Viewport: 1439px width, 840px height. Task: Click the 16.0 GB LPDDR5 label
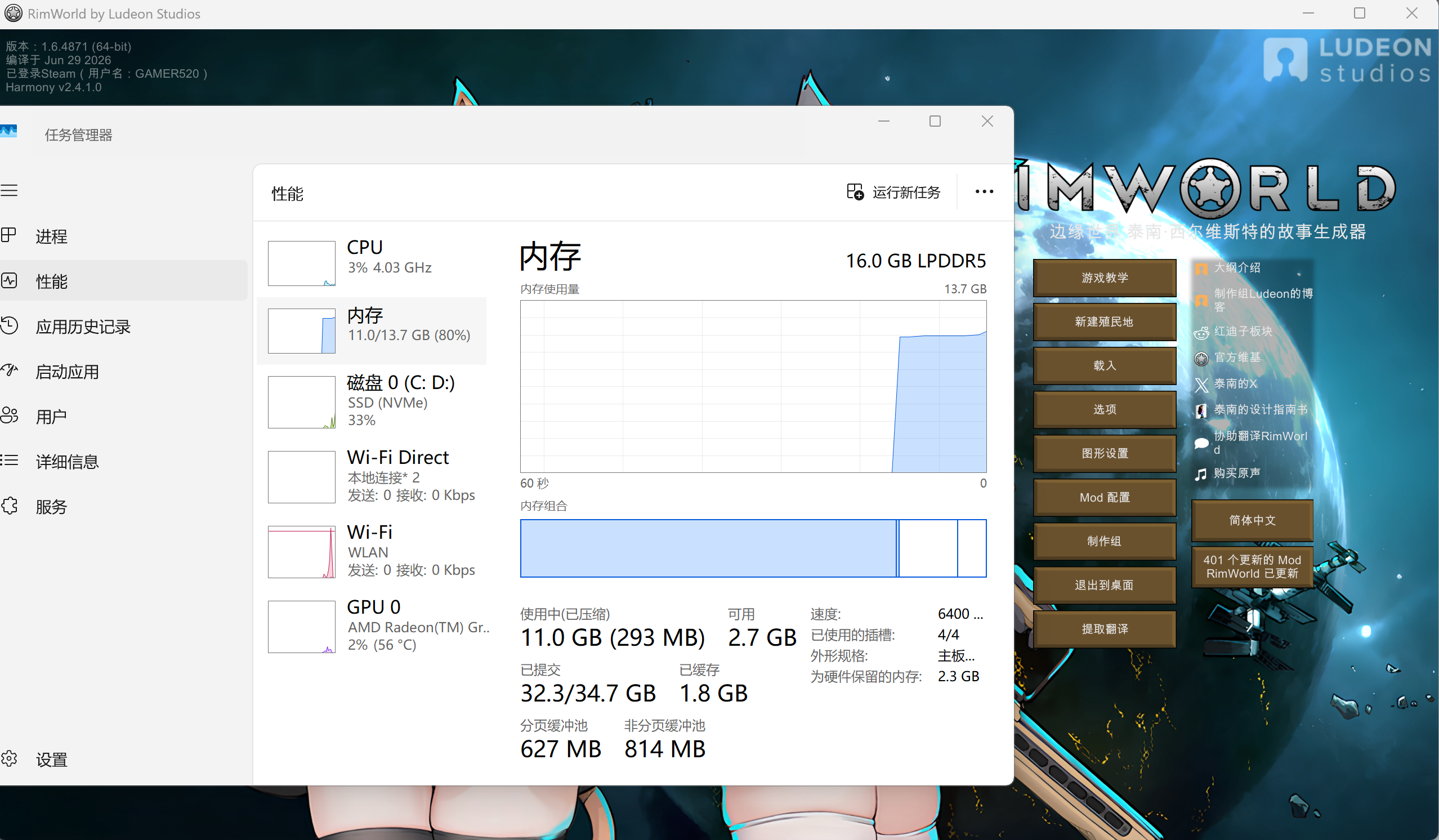915,261
